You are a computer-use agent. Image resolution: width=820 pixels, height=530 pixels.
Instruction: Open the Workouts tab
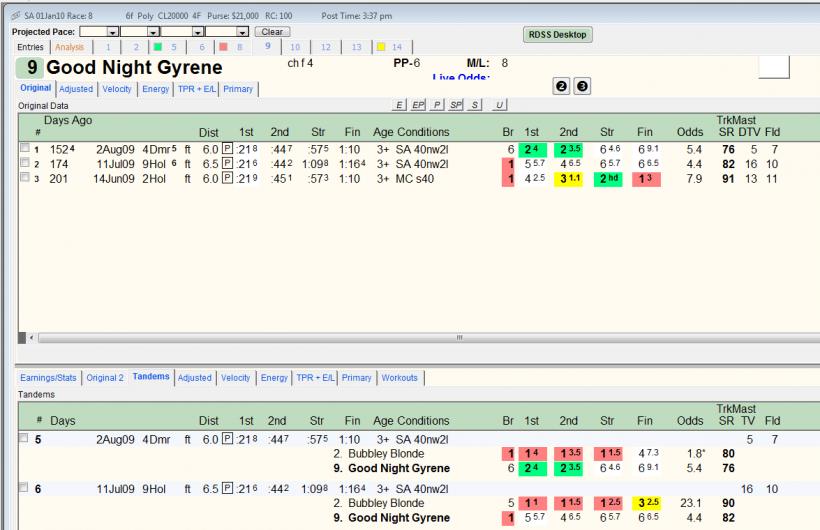click(400, 378)
